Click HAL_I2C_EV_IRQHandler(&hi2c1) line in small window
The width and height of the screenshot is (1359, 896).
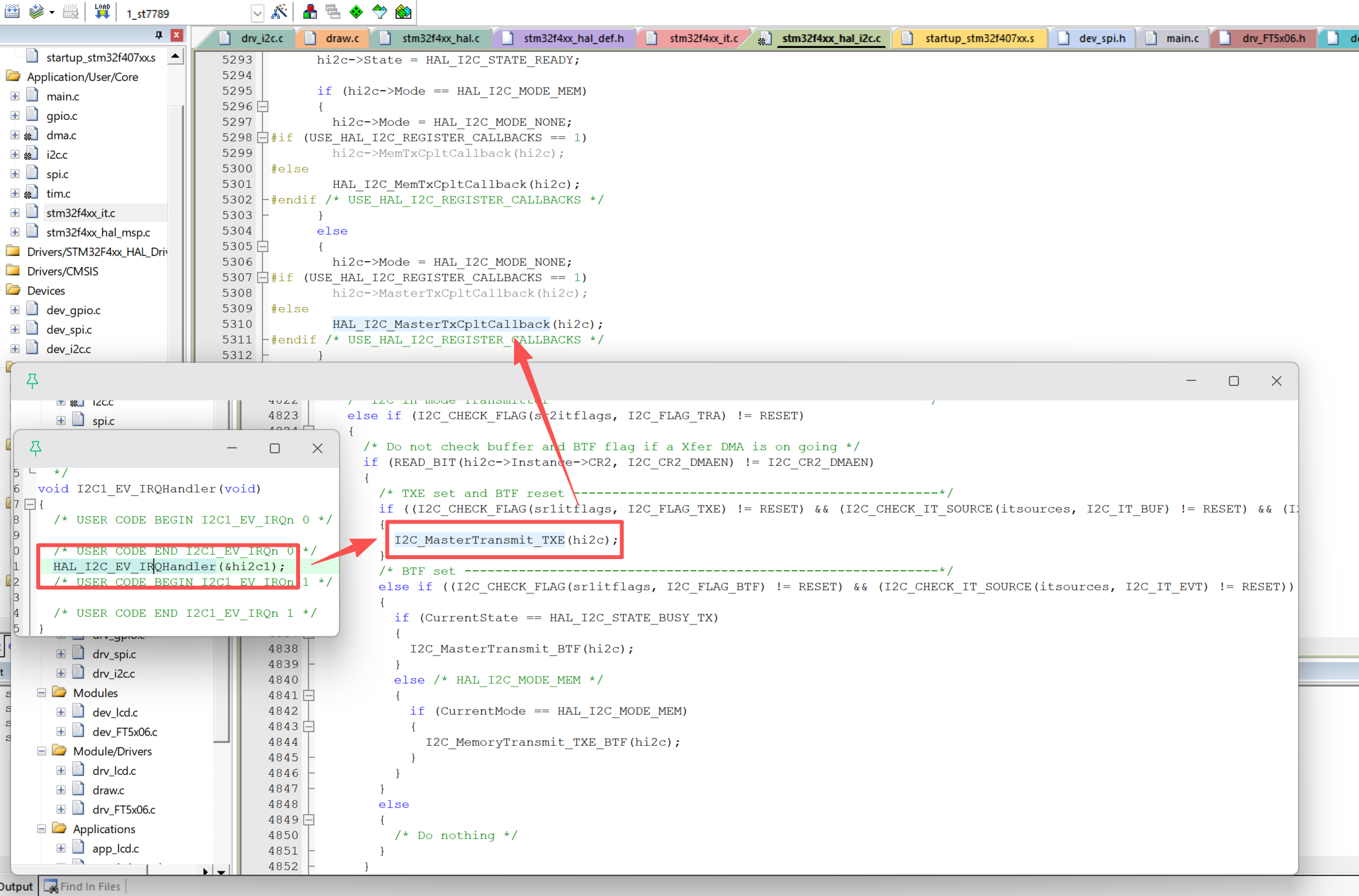168,566
